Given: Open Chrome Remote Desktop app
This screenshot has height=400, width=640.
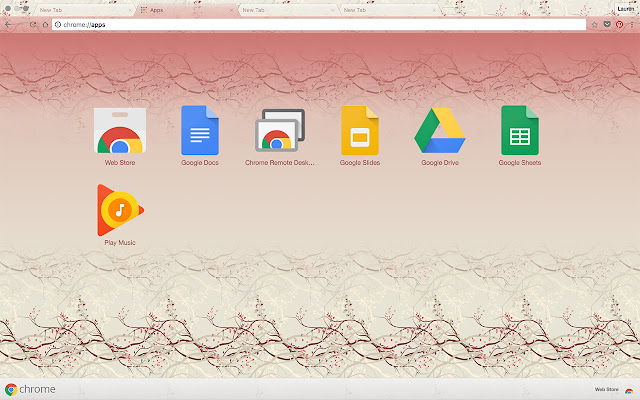Looking at the screenshot, I should click(280, 131).
